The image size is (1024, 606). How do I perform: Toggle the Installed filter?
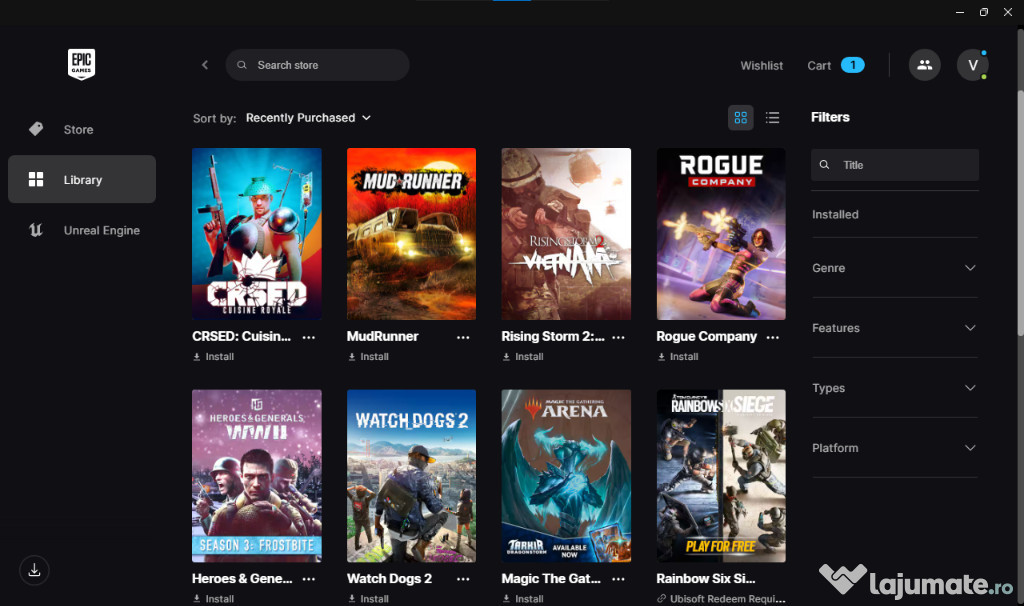tap(835, 214)
